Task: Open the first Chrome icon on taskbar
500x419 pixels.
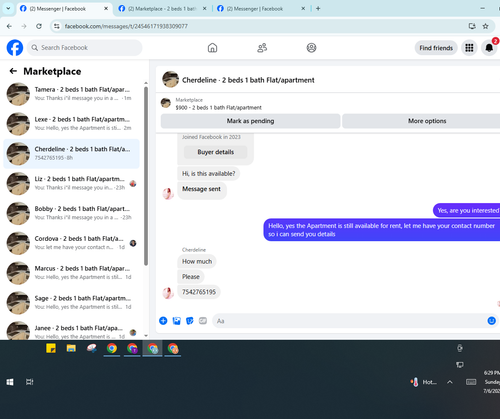Action: coord(112,348)
